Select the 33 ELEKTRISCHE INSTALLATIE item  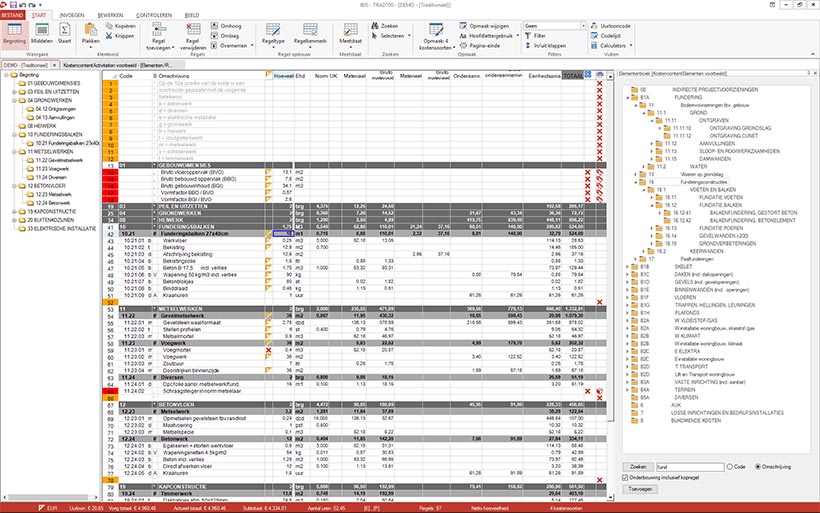click(x=56, y=229)
